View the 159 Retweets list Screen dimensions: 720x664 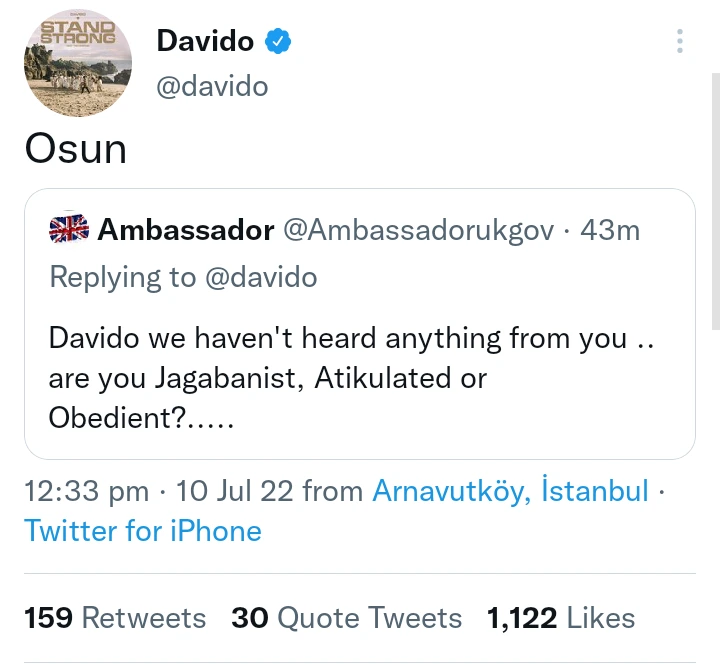(115, 618)
